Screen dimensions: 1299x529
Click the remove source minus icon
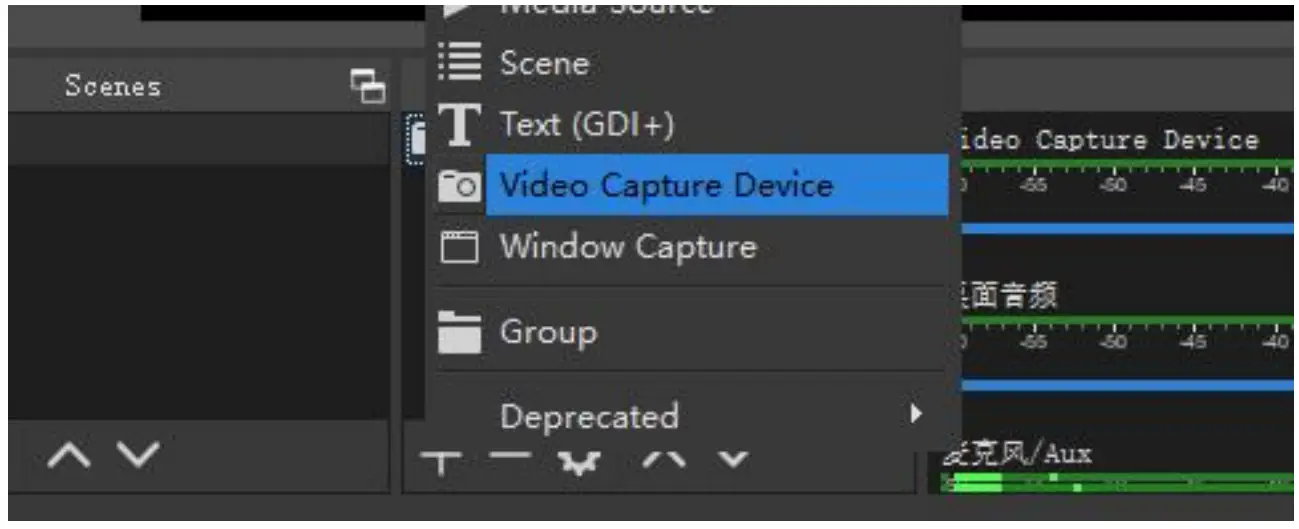coord(513,462)
